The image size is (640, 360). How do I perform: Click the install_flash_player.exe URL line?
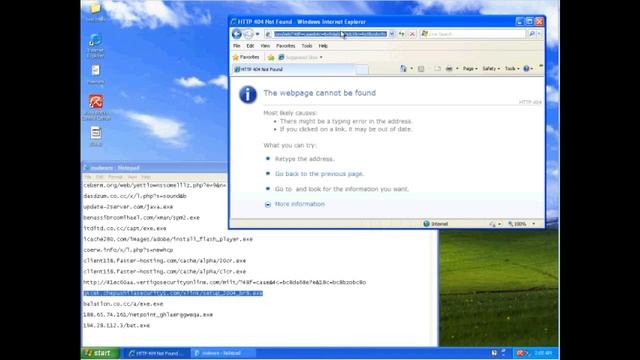[168, 239]
